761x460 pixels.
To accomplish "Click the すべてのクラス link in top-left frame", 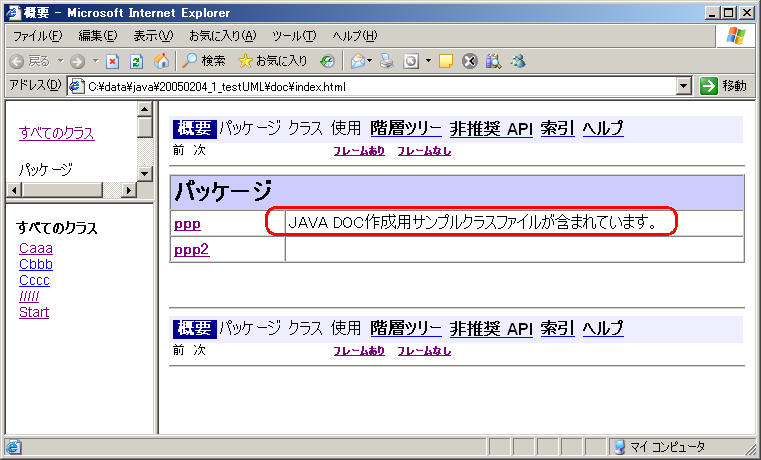I will (x=57, y=133).
